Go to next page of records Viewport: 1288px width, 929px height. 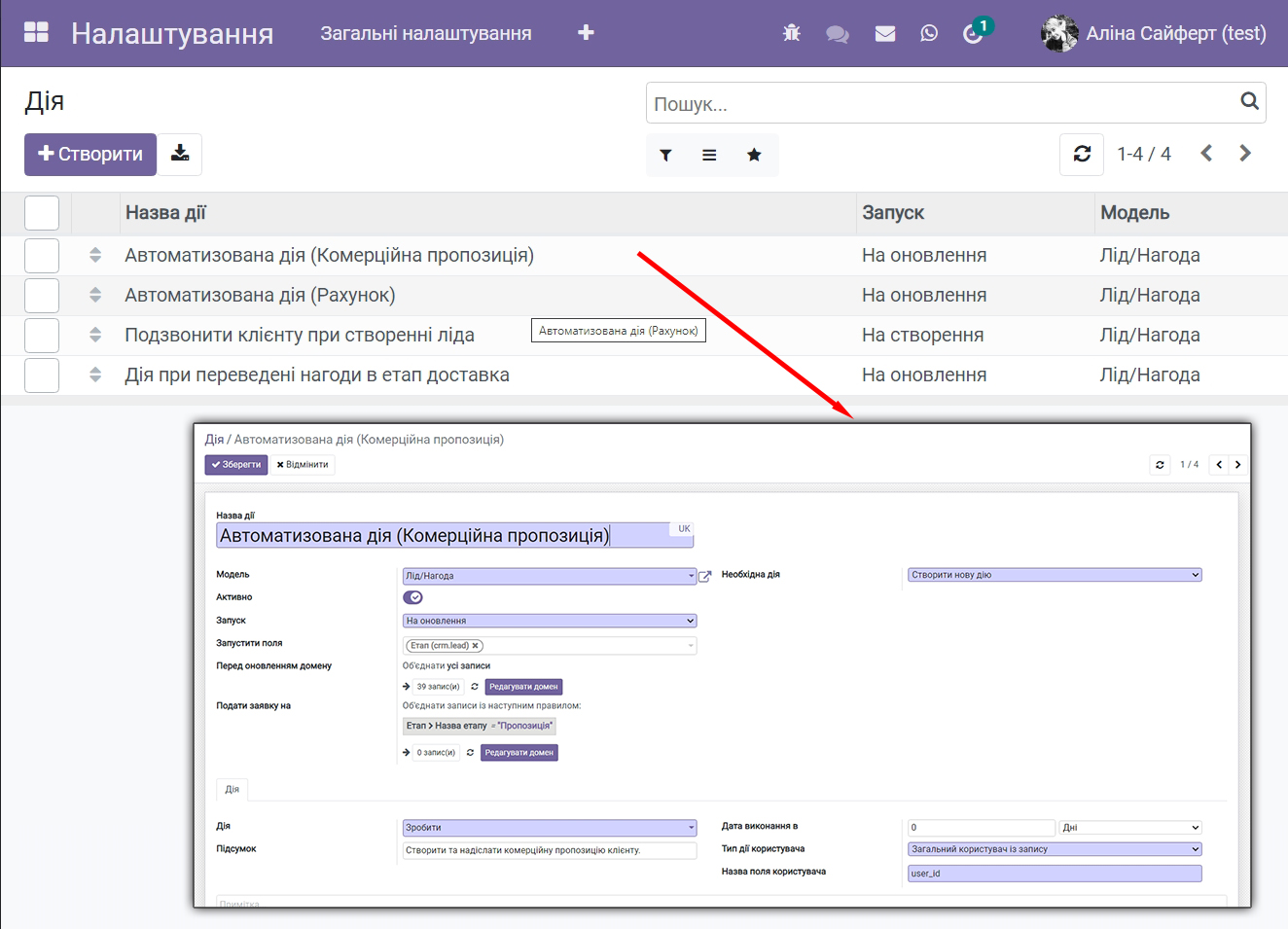(x=1245, y=154)
